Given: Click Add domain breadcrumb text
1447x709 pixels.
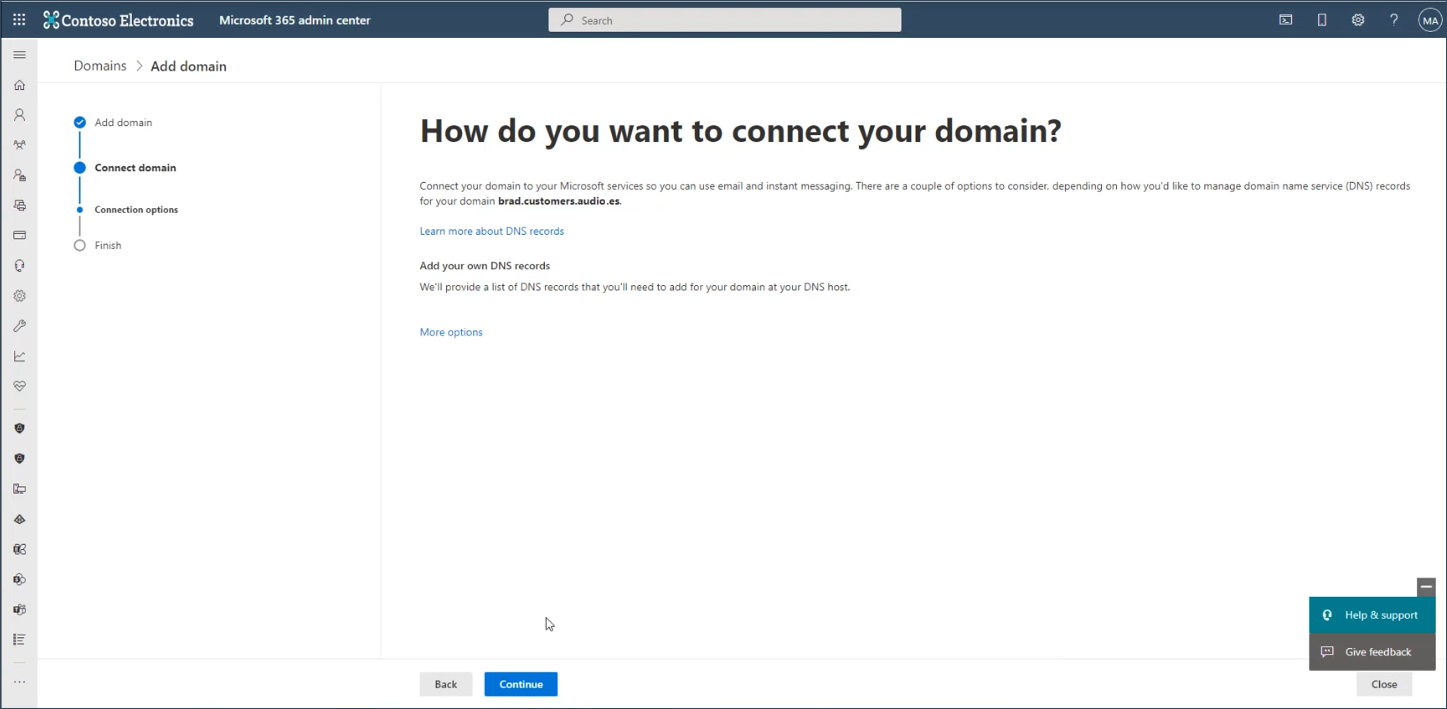Looking at the screenshot, I should point(189,66).
